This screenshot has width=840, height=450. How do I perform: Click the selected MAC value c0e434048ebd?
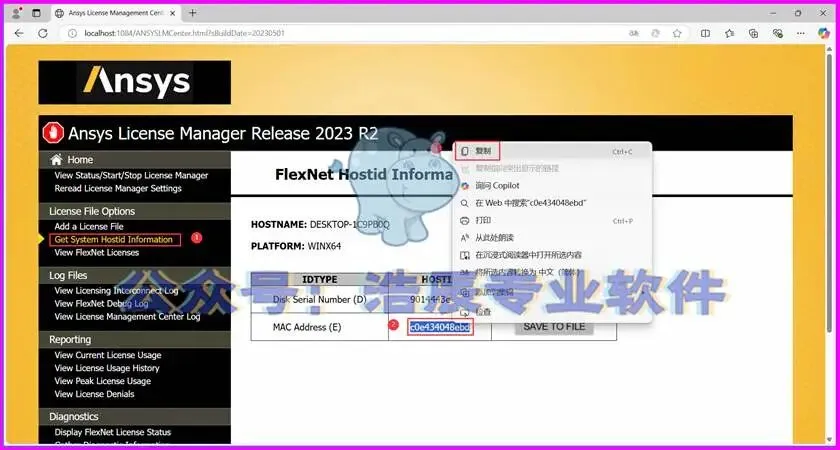click(x=440, y=327)
